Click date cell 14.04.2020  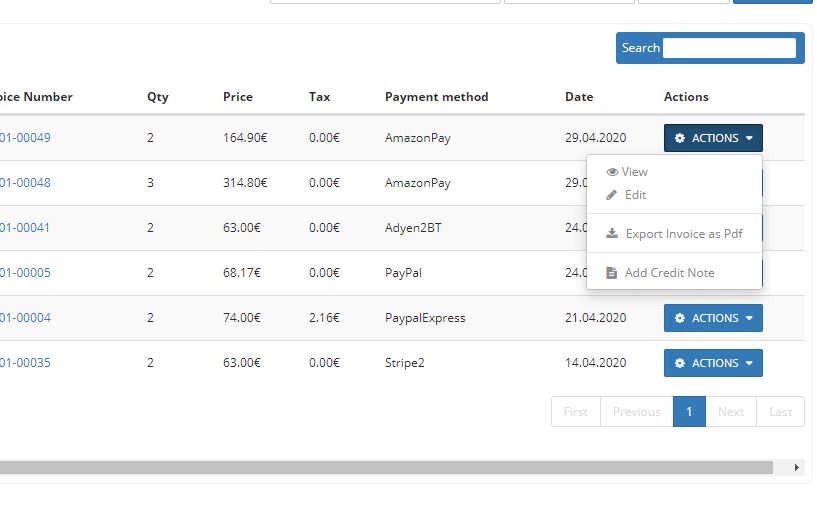[x=596, y=362]
